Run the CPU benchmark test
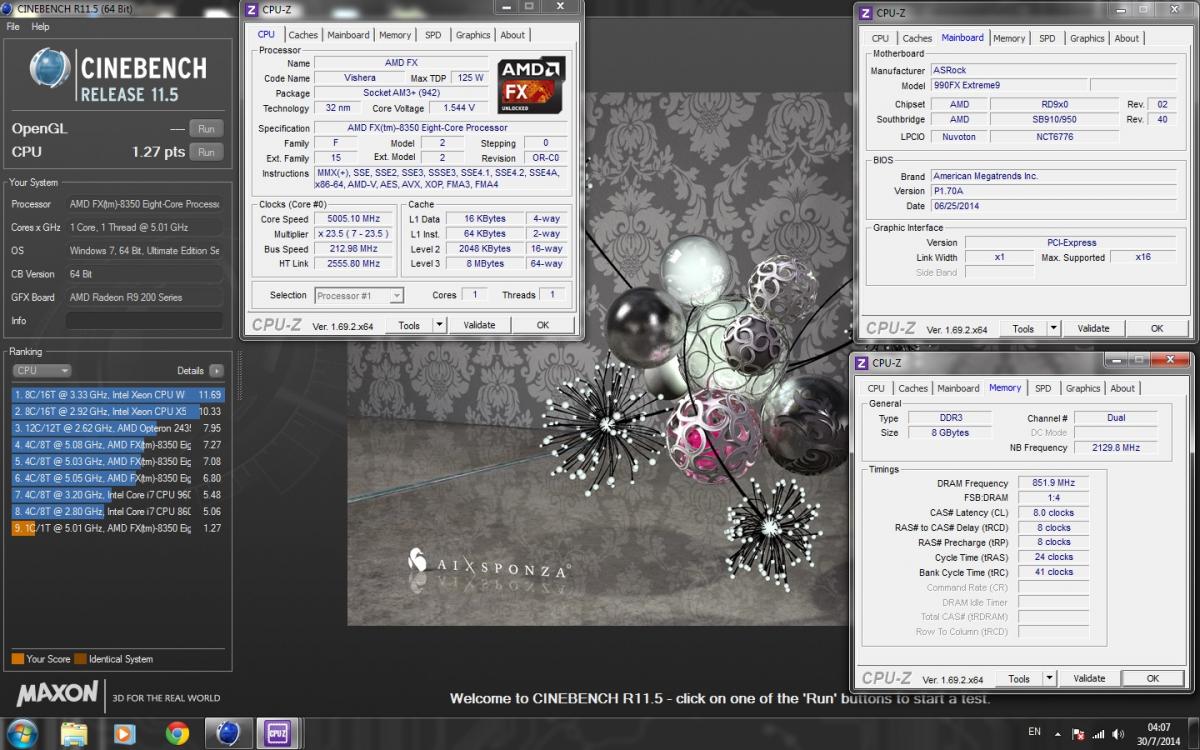 coord(206,152)
